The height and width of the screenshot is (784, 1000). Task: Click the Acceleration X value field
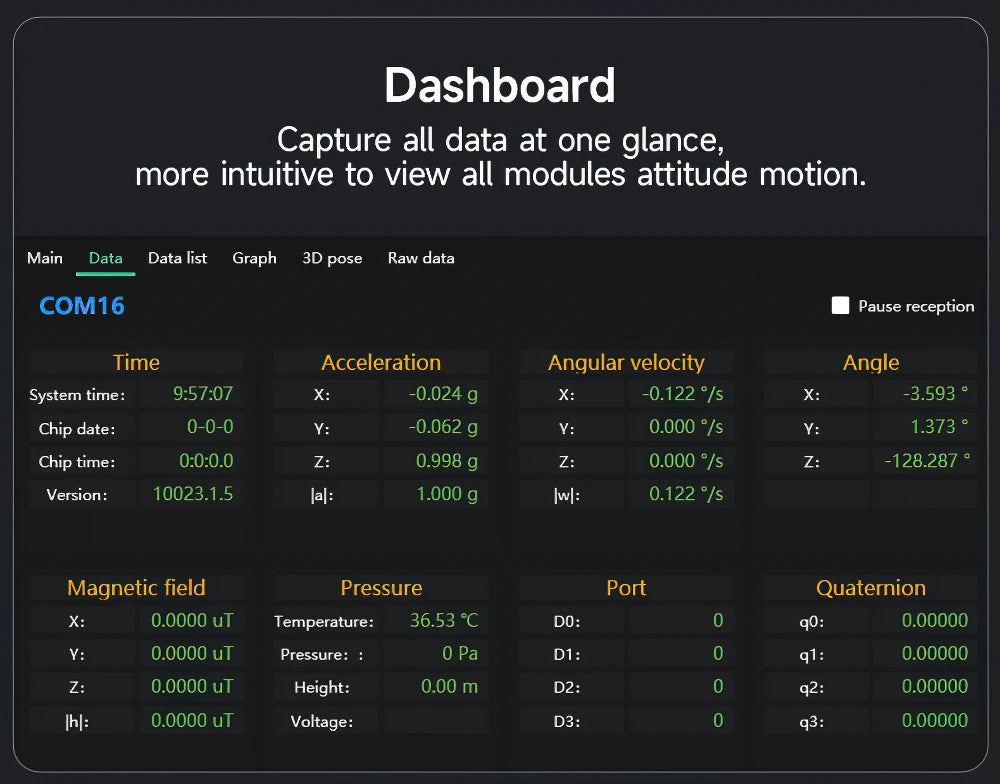(436, 394)
